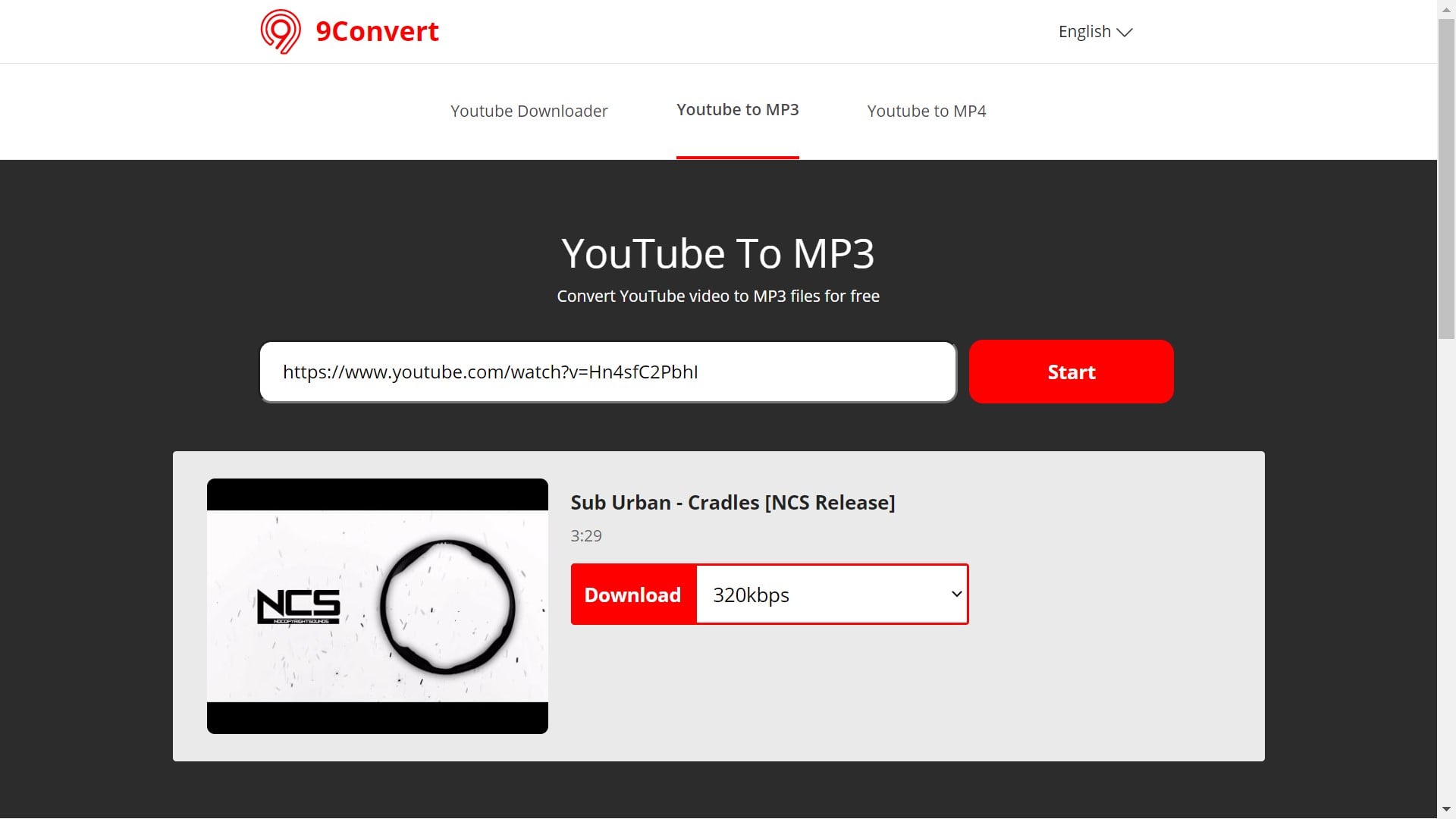
Task: Click the arrow on the bitrate selector
Action: point(956,594)
